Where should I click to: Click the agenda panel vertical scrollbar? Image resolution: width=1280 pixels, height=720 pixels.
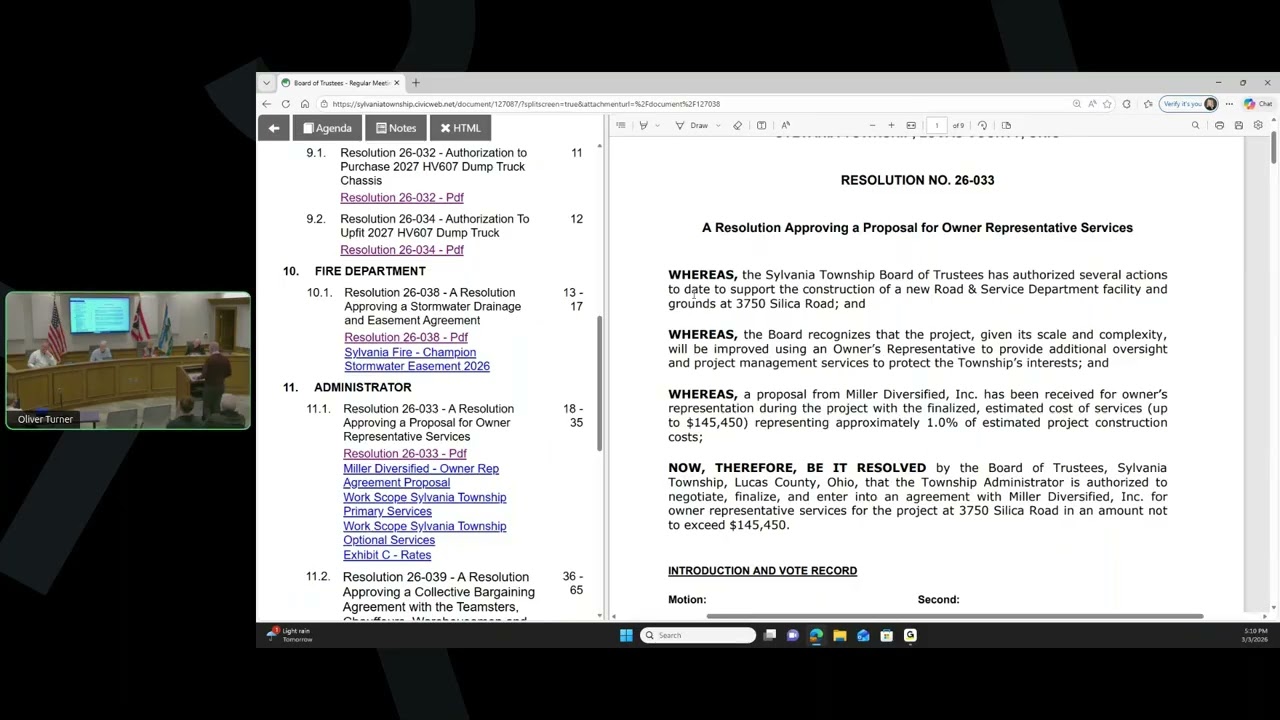(x=600, y=383)
